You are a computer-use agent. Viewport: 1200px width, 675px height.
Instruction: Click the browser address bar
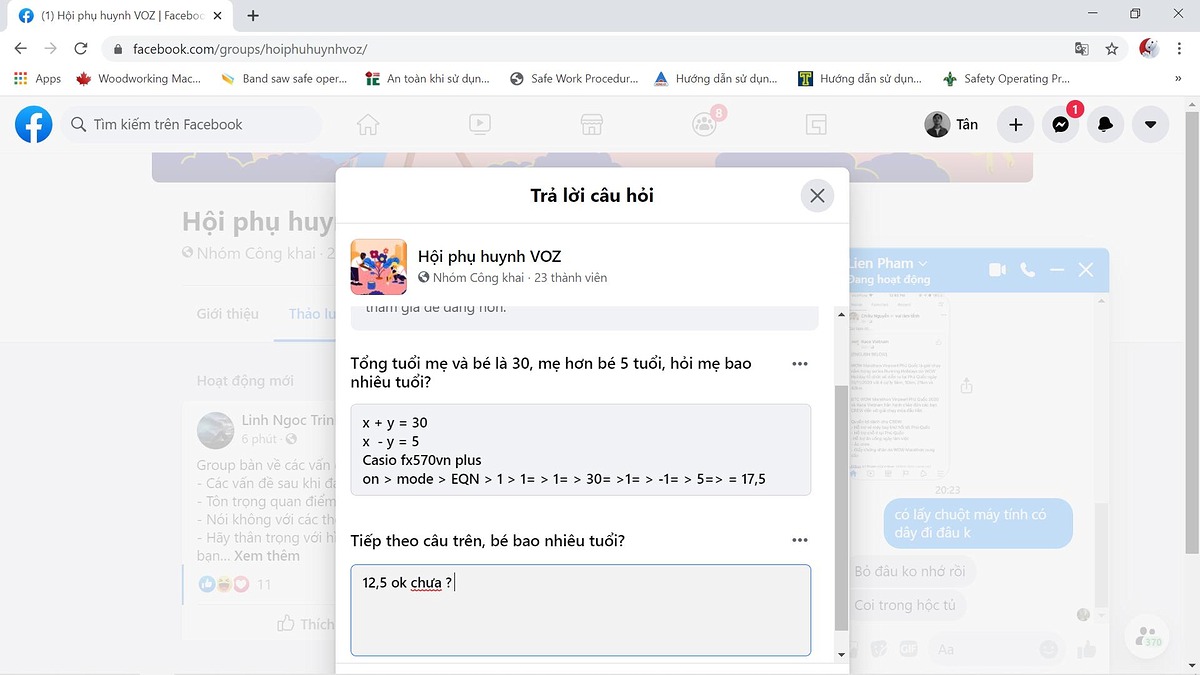(x=590, y=48)
